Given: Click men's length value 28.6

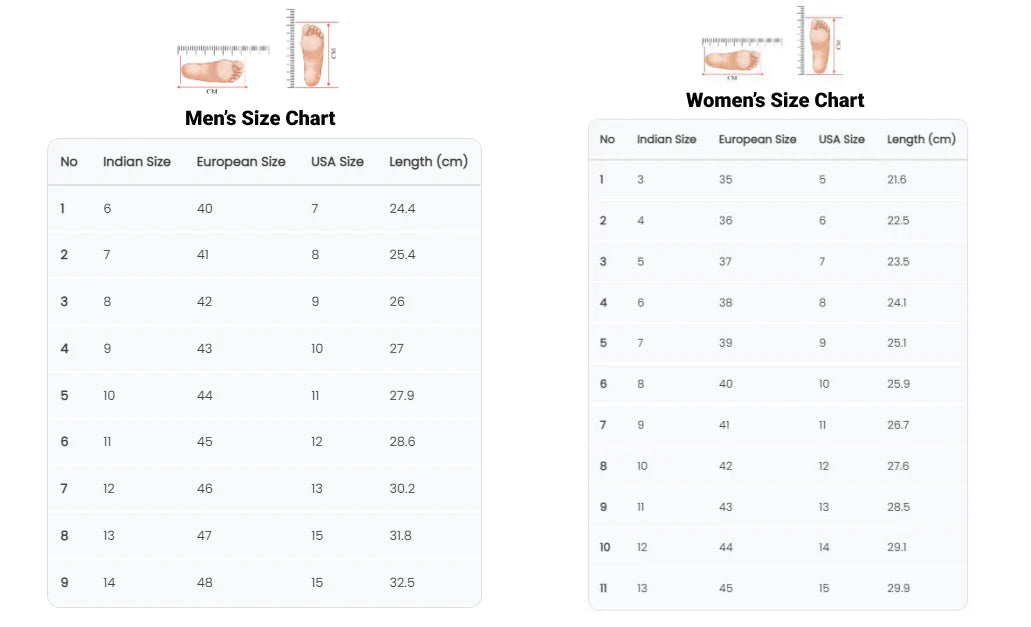Looking at the screenshot, I should tap(402, 442).
